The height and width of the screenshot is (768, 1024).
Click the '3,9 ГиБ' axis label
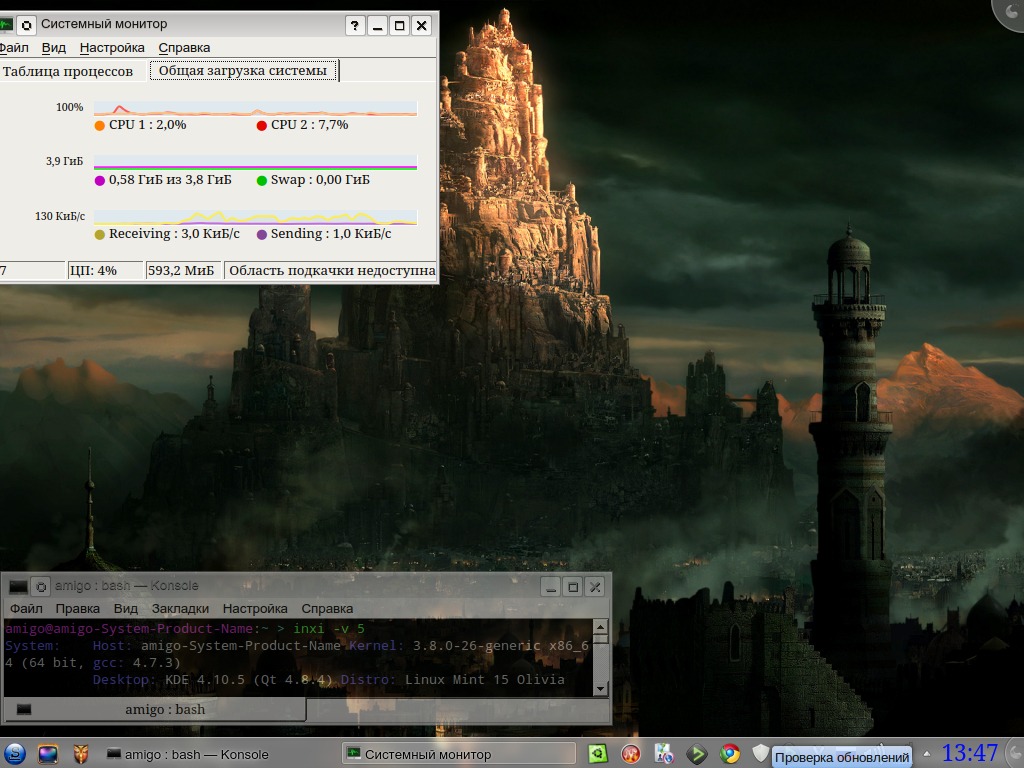pos(65,161)
